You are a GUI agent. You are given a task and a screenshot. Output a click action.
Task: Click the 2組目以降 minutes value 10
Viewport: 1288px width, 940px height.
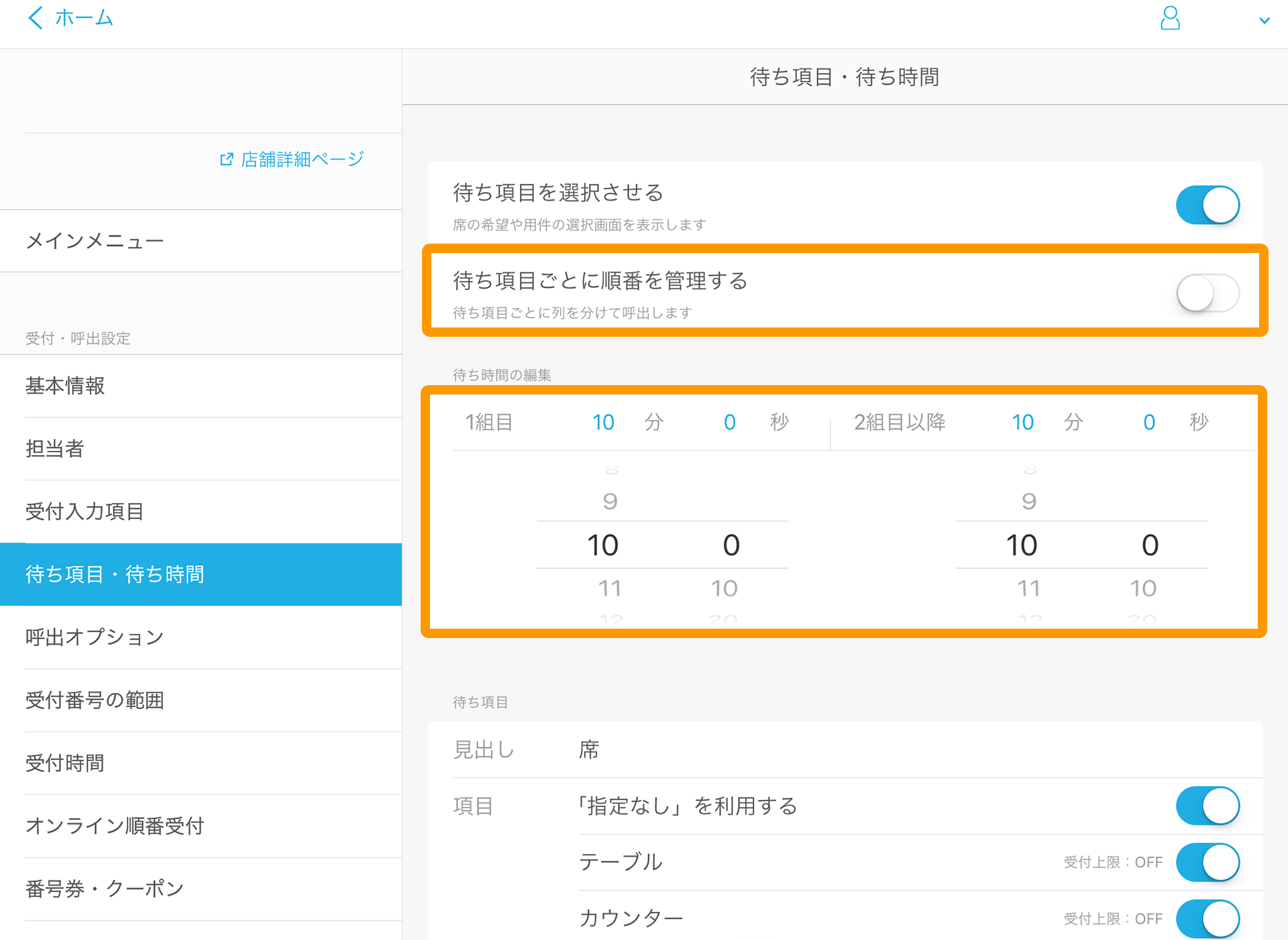point(1022,422)
